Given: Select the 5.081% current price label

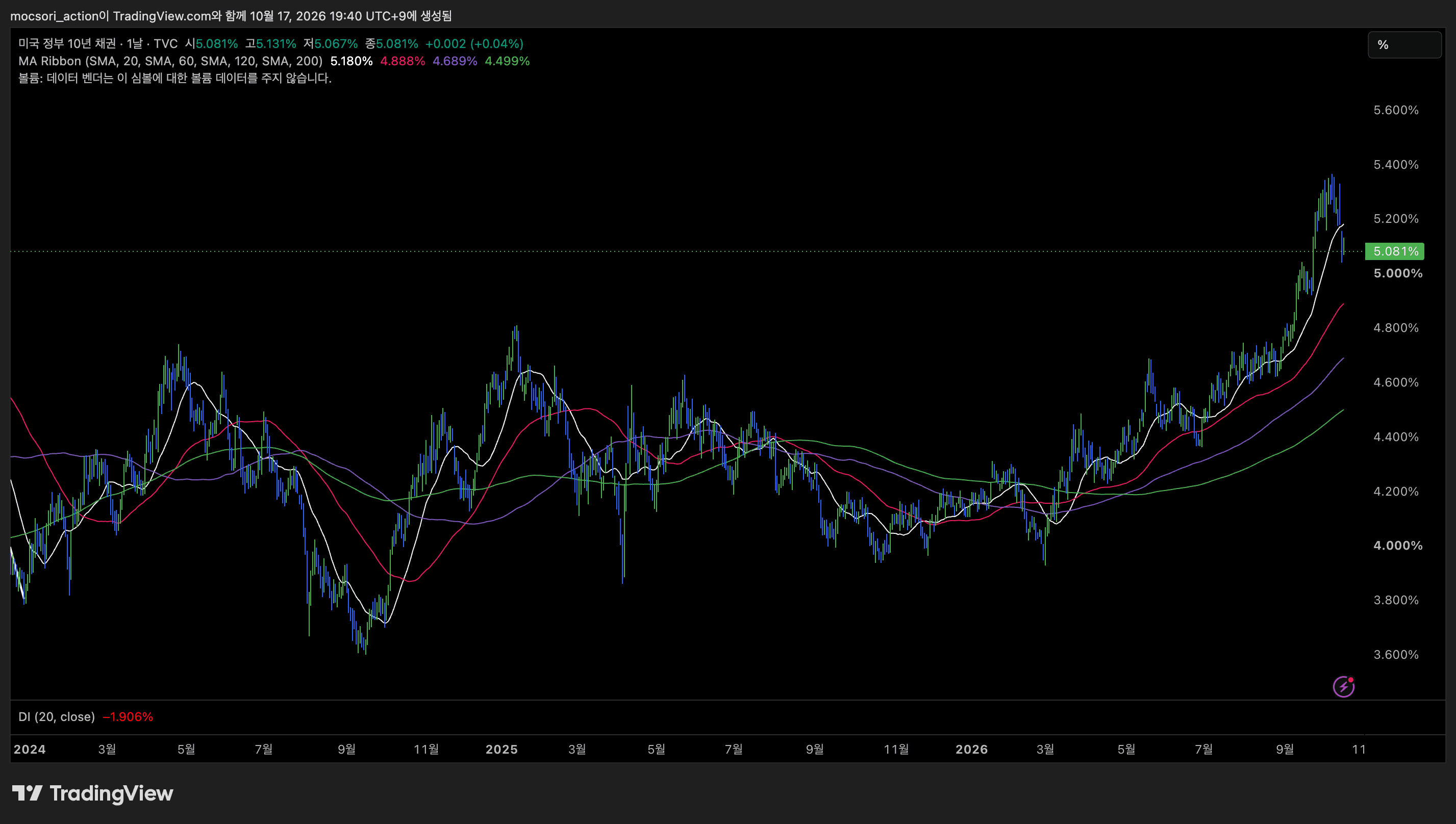Looking at the screenshot, I should [1395, 251].
